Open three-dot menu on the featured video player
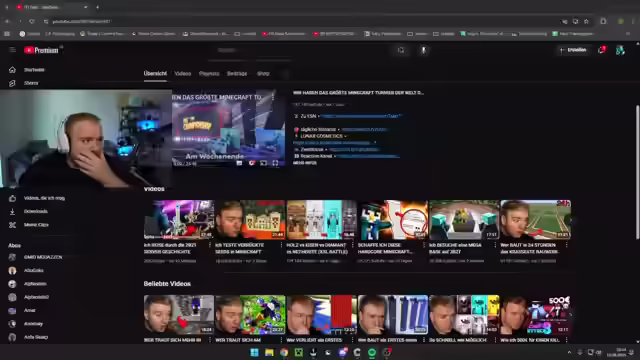The height and width of the screenshot is (360, 640). (273, 97)
